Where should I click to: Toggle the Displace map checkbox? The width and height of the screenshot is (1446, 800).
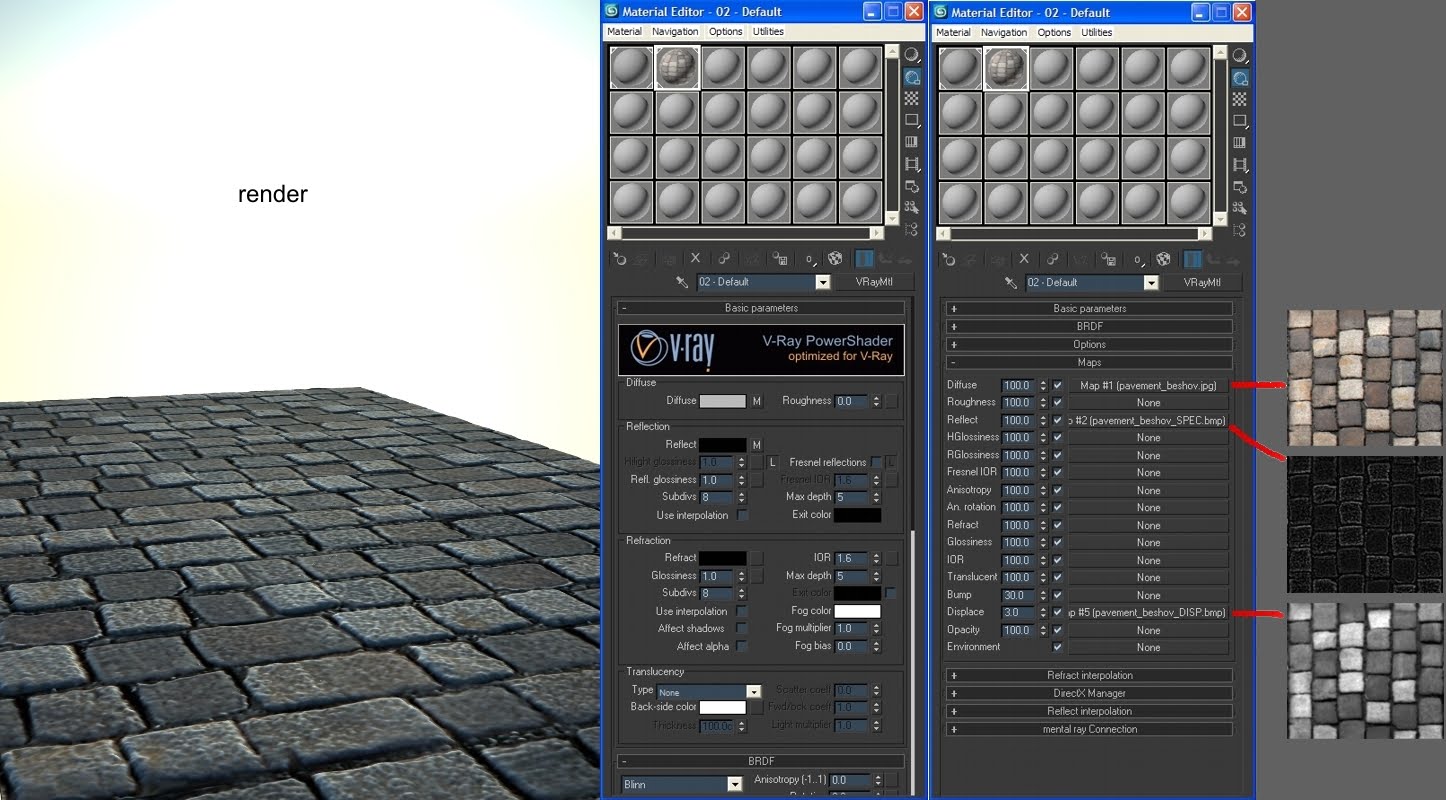point(1057,612)
